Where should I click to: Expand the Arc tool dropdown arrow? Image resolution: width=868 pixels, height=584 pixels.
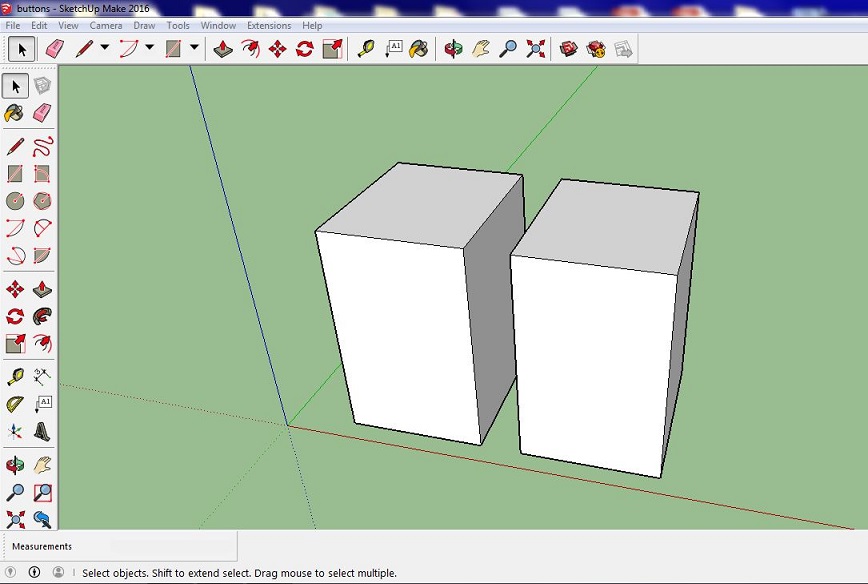pyautogui.click(x=149, y=48)
